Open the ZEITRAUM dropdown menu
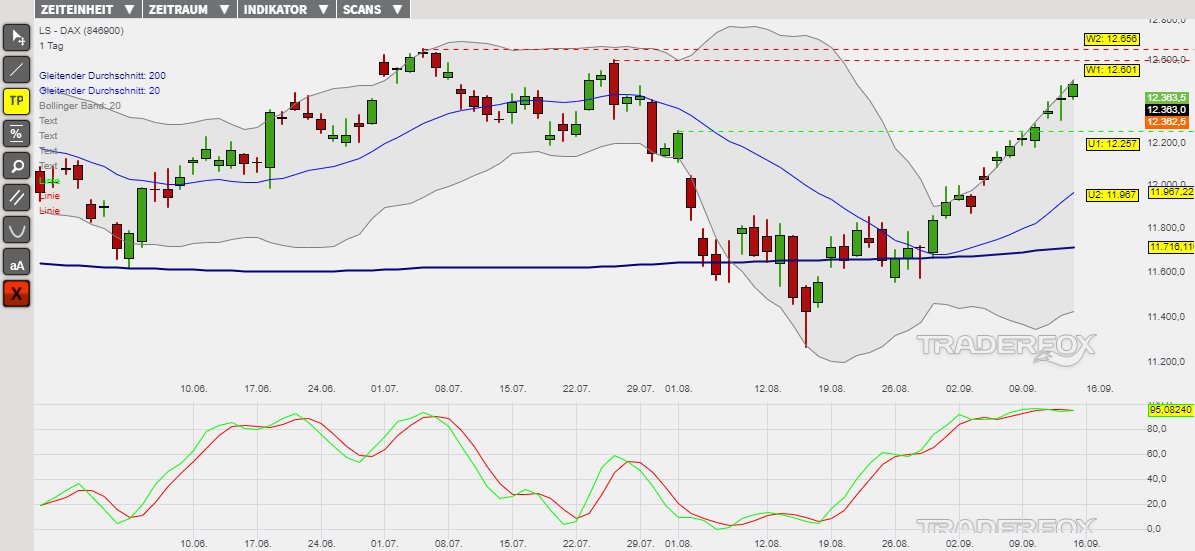Viewport: 1195px width, 551px height. [190, 9]
